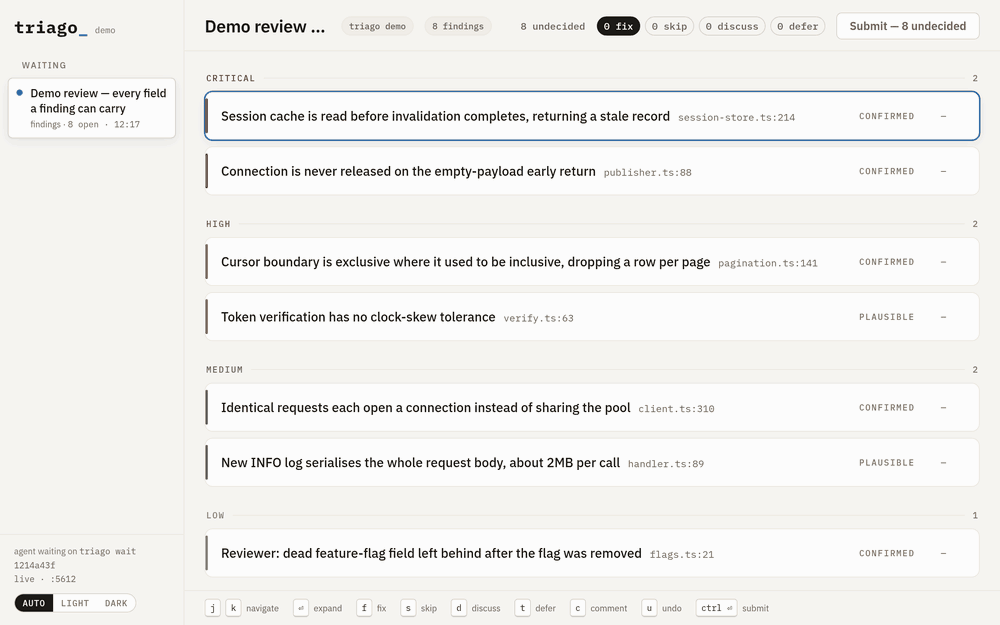Select Demo review session in WAITING list
Viewport: 1000px width, 625px height.
tap(91, 108)
